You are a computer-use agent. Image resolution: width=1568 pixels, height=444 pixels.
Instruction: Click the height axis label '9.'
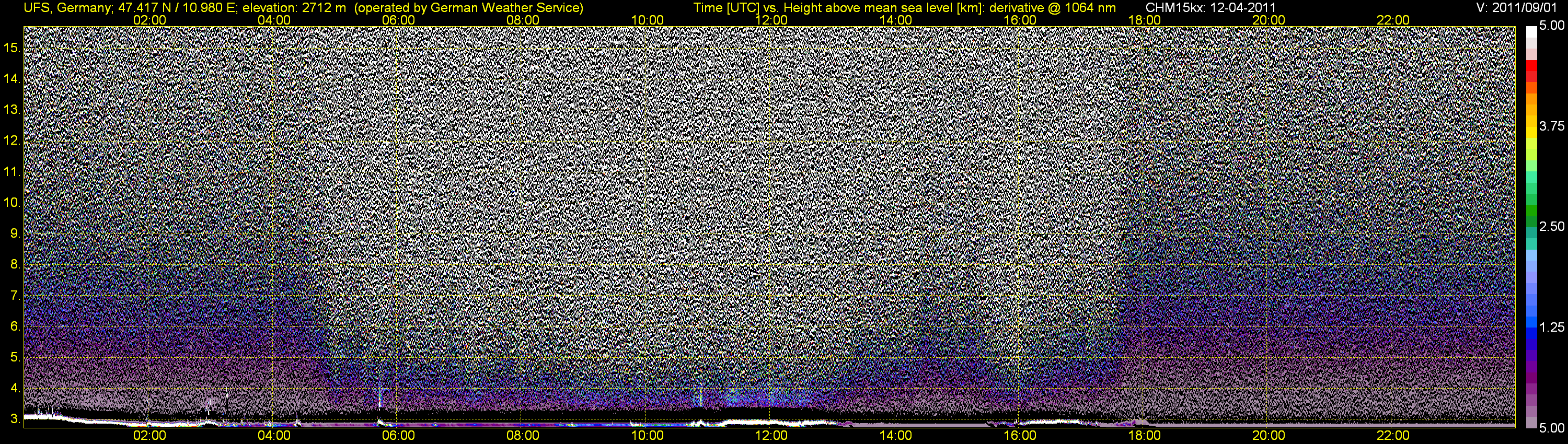[15, 233]
